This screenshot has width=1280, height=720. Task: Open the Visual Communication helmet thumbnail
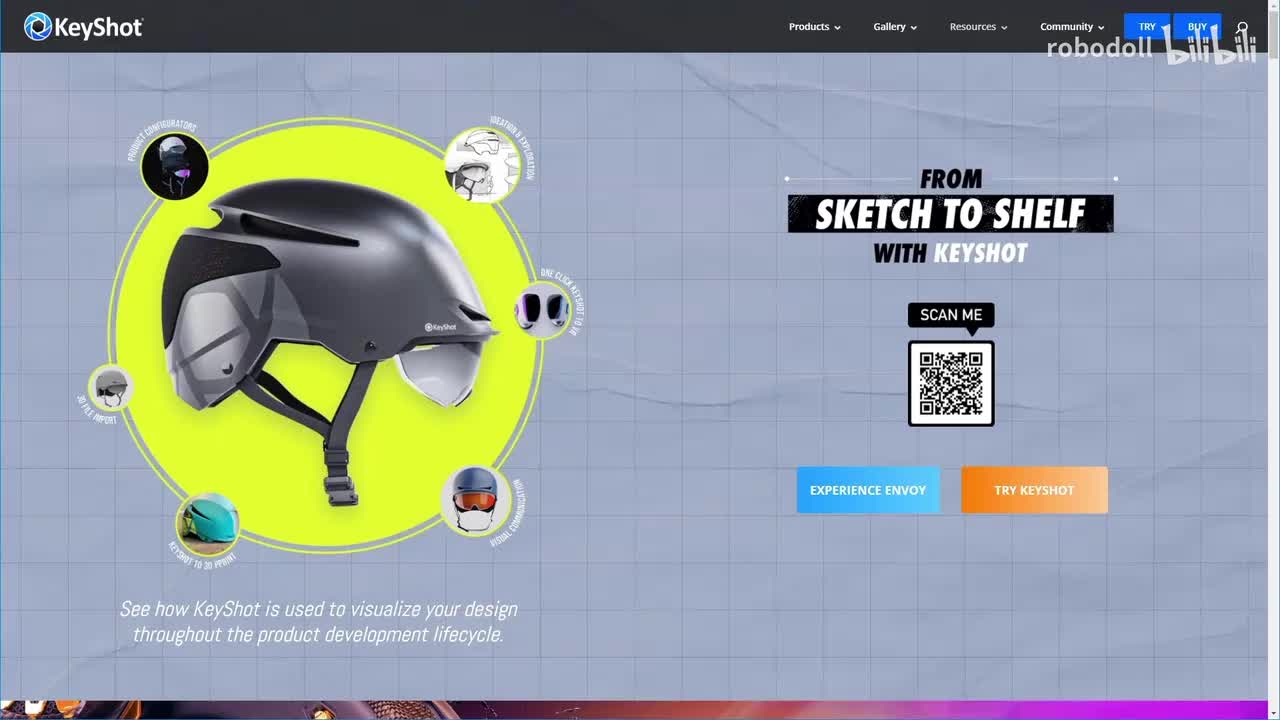[475, 499]
